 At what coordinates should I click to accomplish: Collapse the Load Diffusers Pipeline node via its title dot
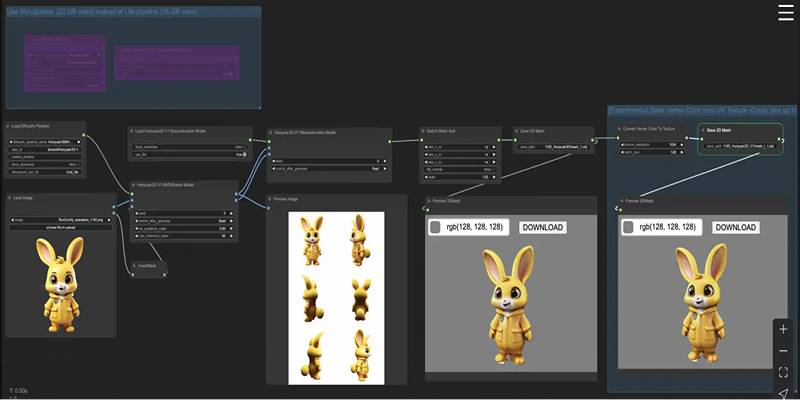[x=9, y=126]
